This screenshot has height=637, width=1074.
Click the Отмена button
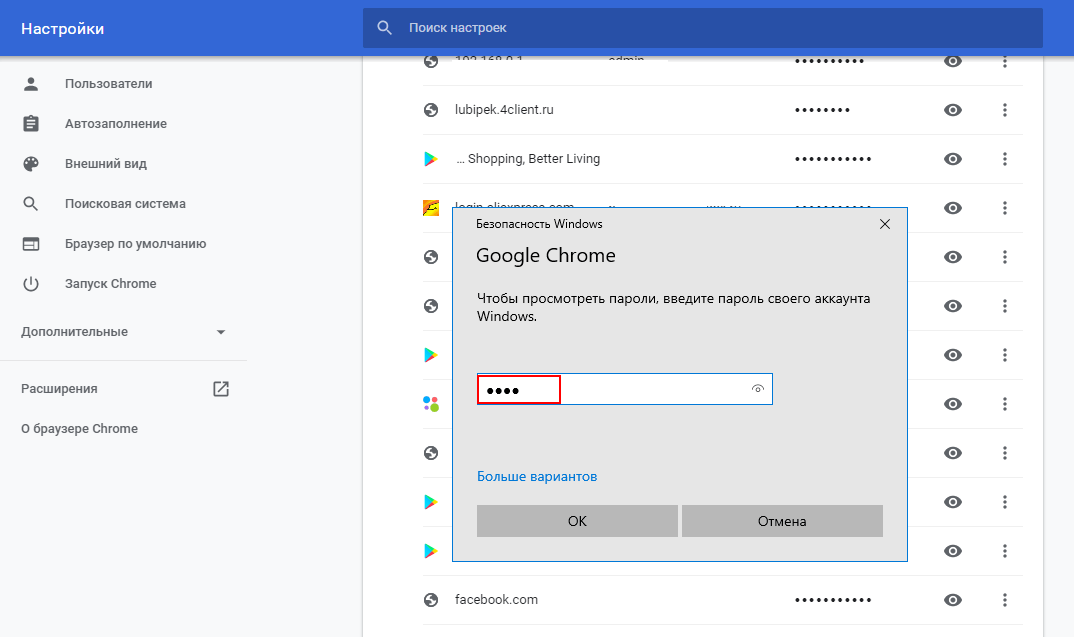tap(782, 521)
